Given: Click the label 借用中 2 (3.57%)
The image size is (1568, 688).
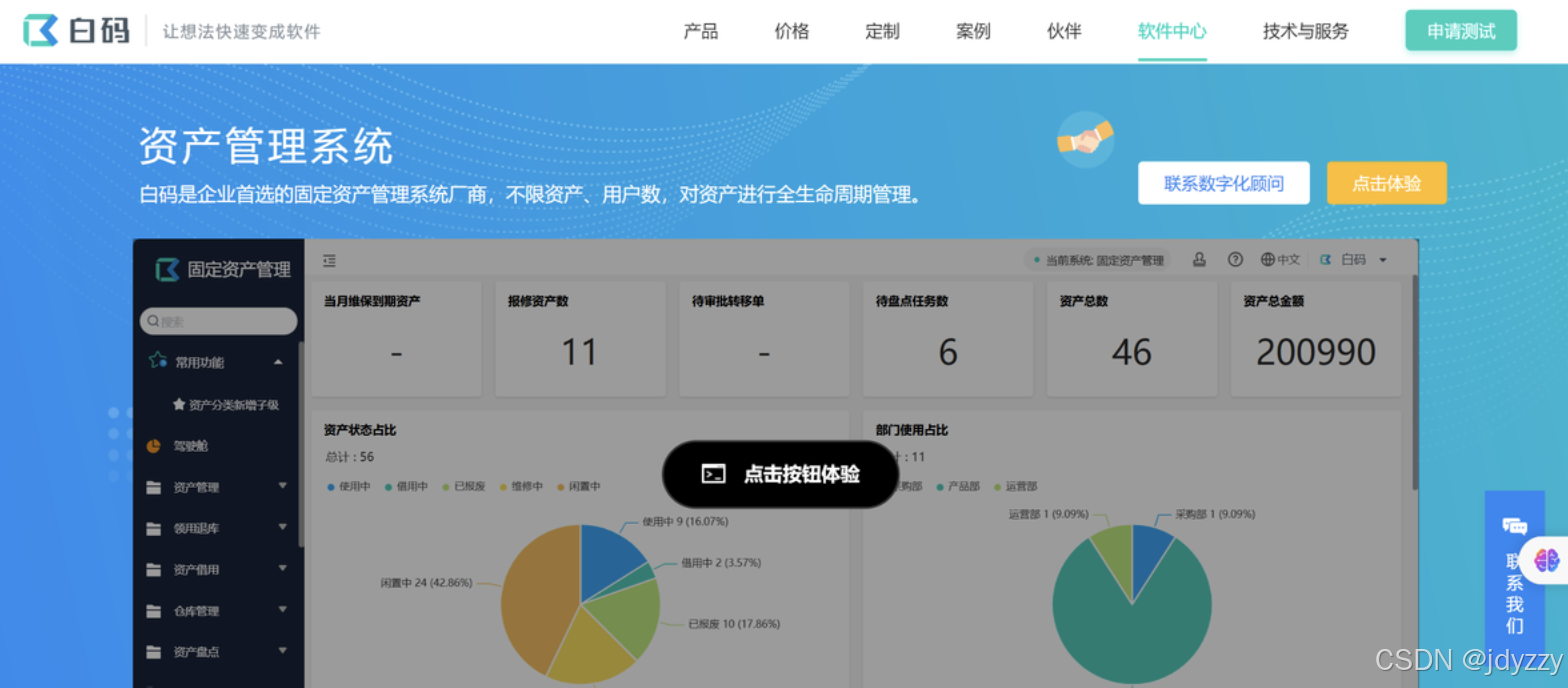Looking at the screenshot, I should click(x=721, y=562).
